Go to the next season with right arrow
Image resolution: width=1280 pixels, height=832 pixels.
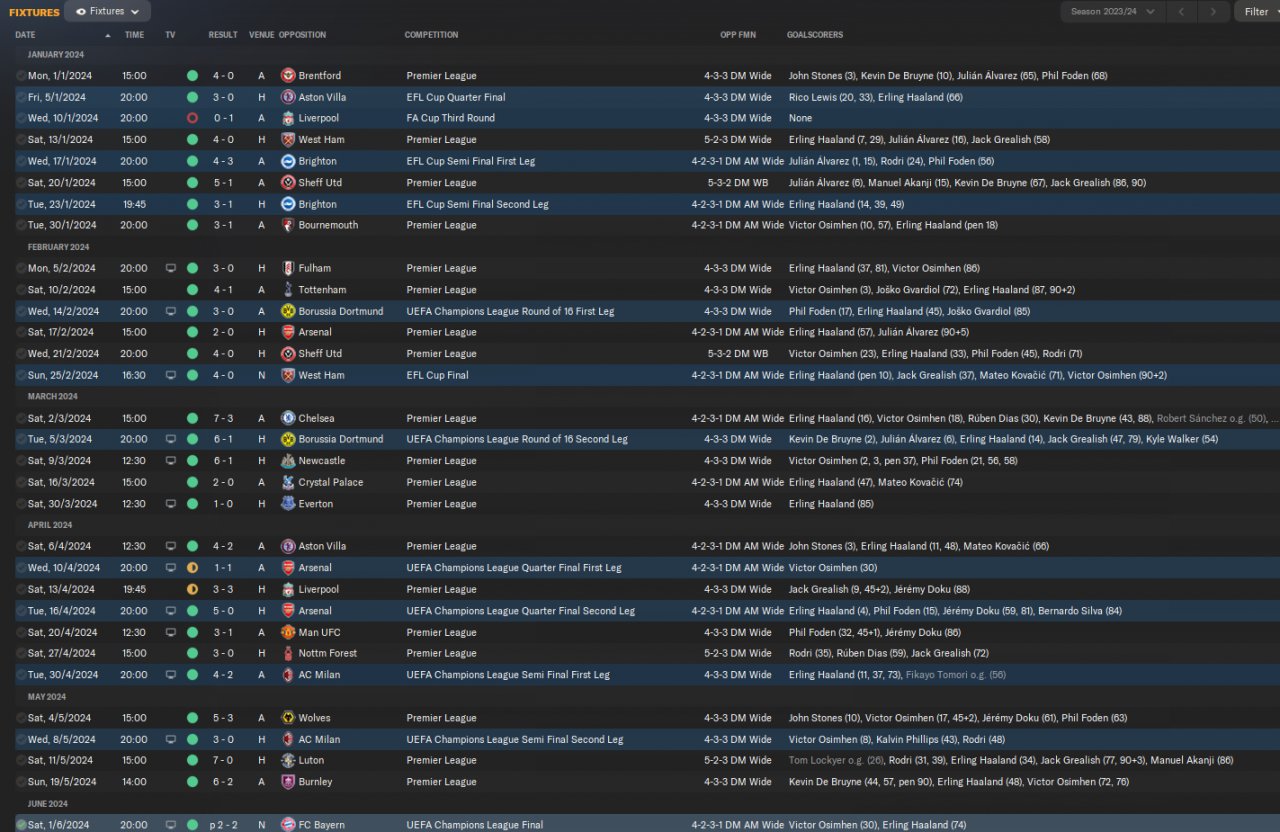click(x=1213, y=12)
